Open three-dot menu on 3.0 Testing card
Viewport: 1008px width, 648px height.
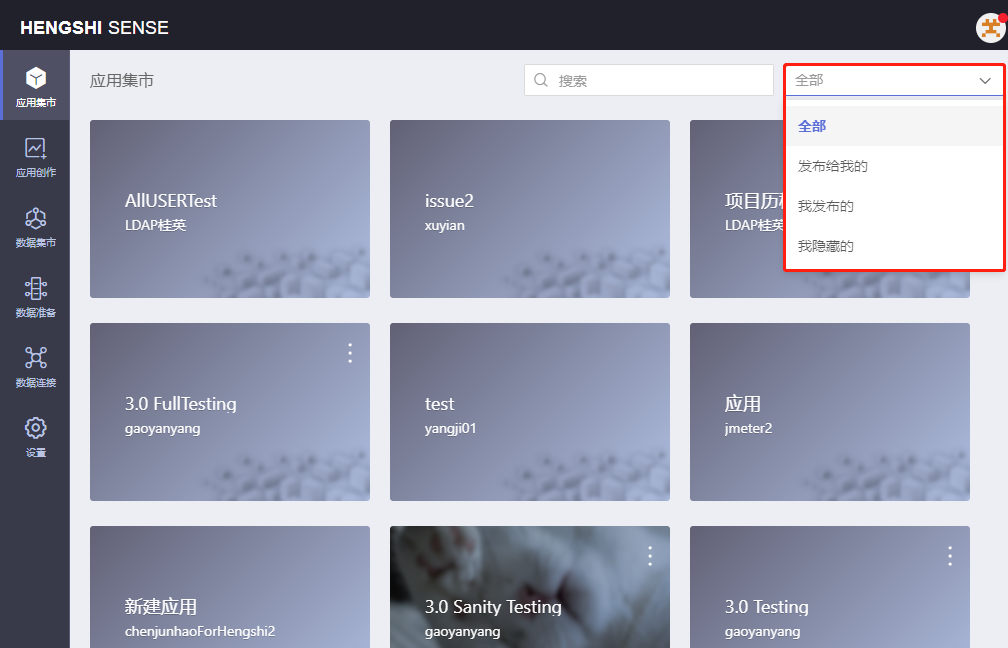click(950, 556)
